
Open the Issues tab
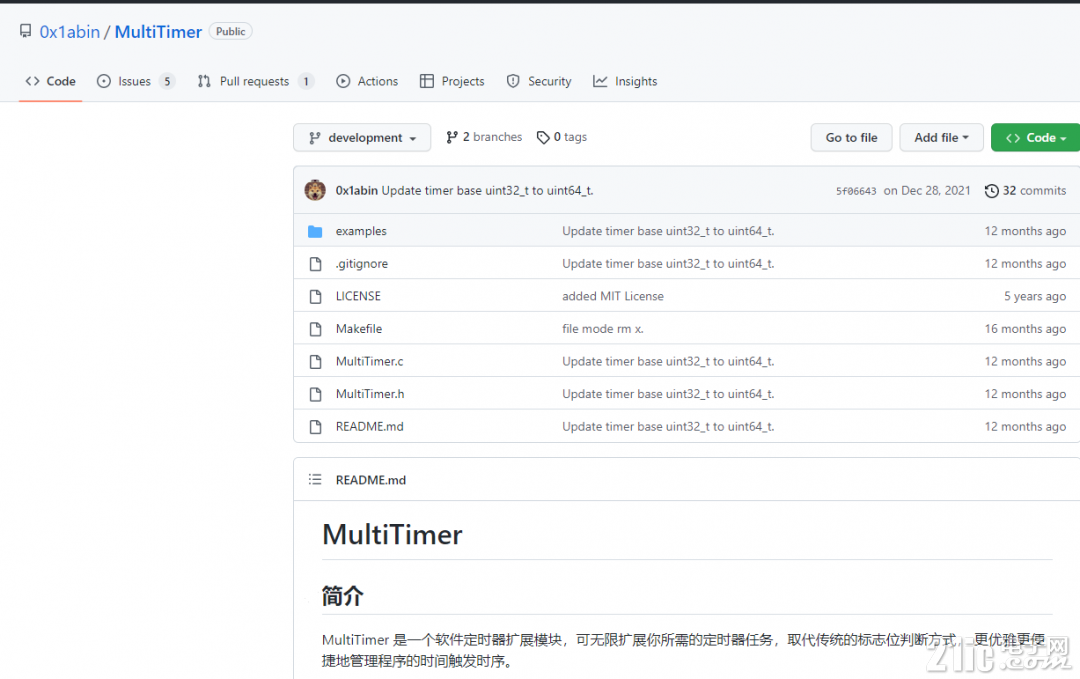136,81
